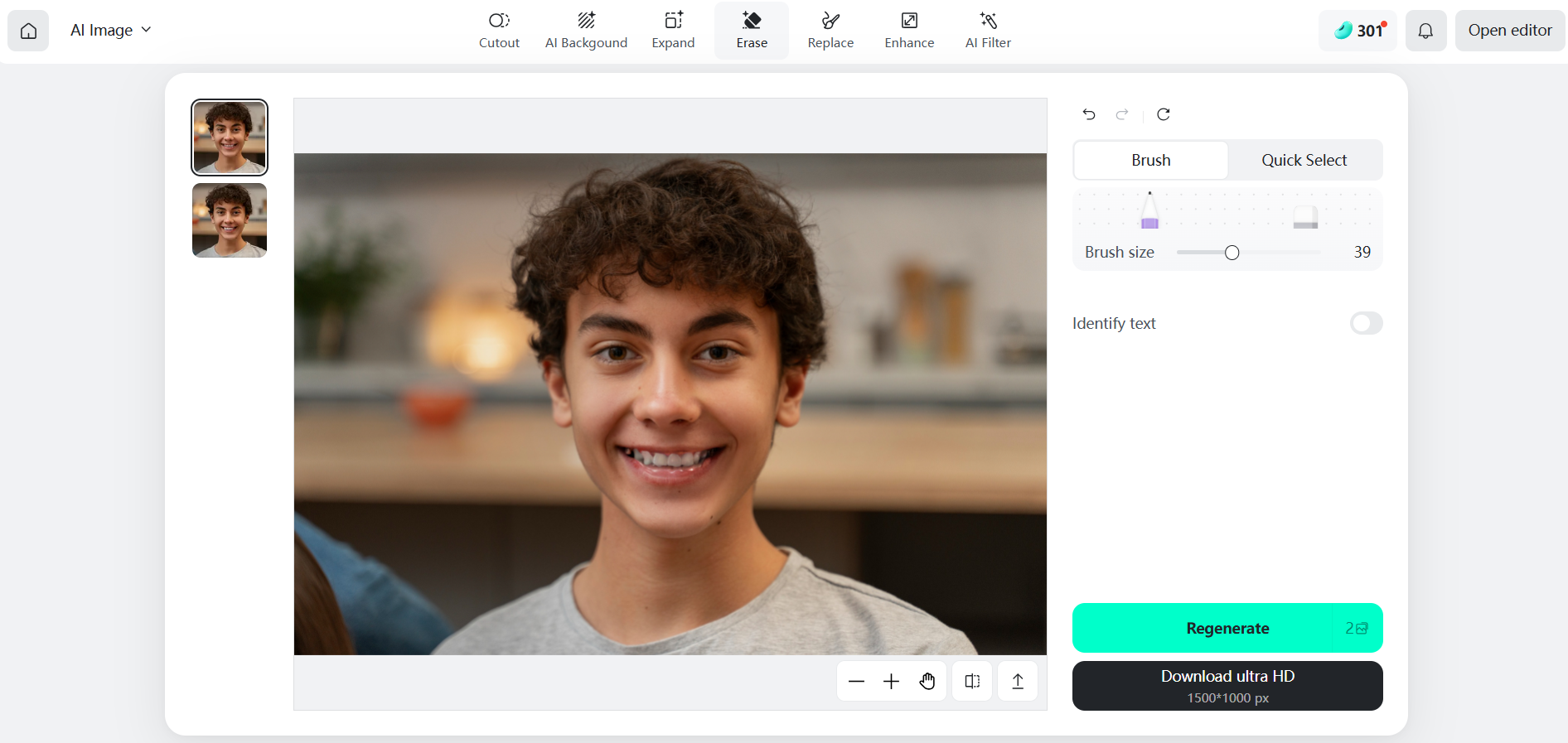Open the AI Filter tool
Viewport: 1568px width, 743px height.
988,31
